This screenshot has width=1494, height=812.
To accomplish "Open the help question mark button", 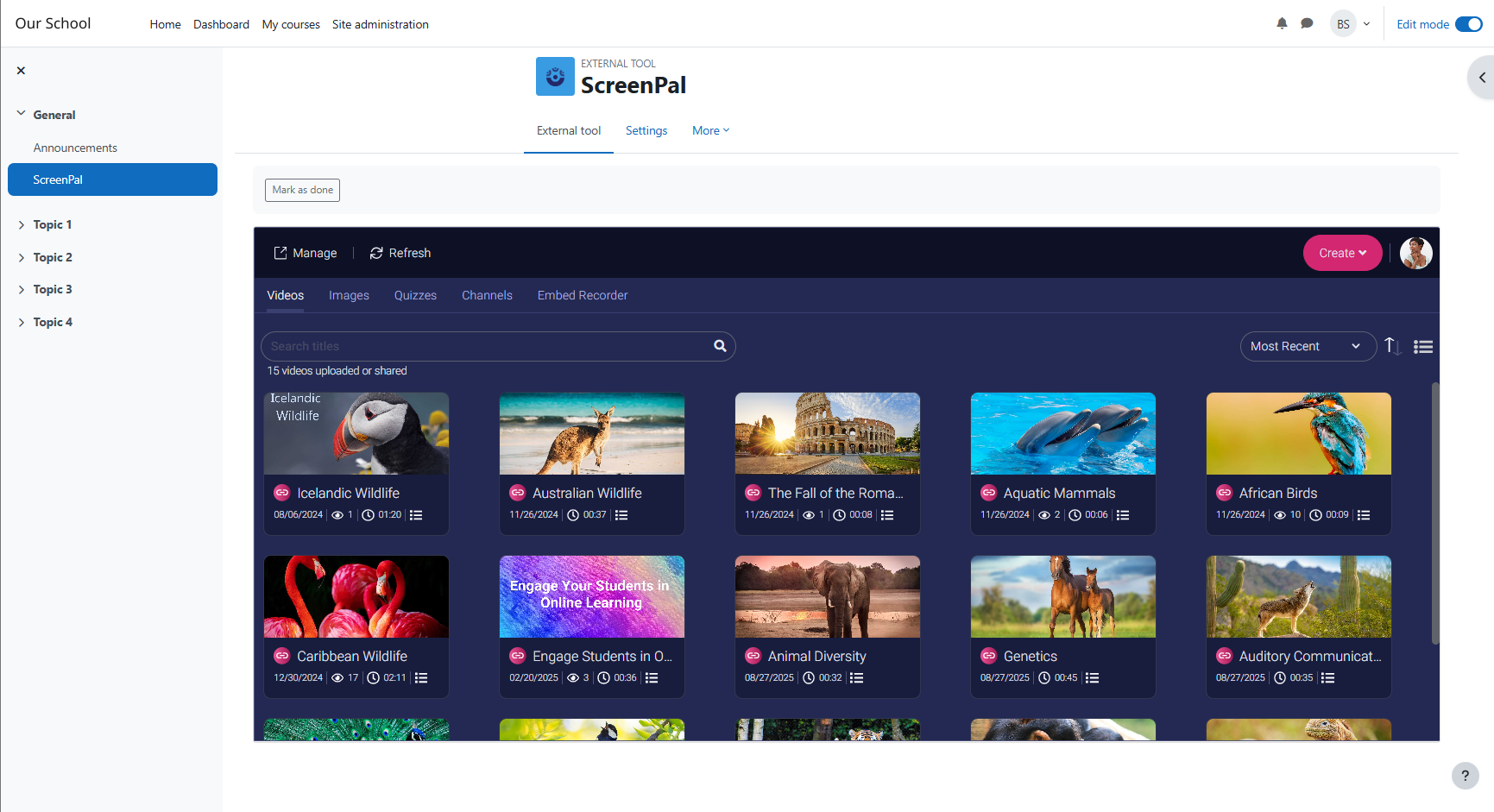I will pos(1465,776).
